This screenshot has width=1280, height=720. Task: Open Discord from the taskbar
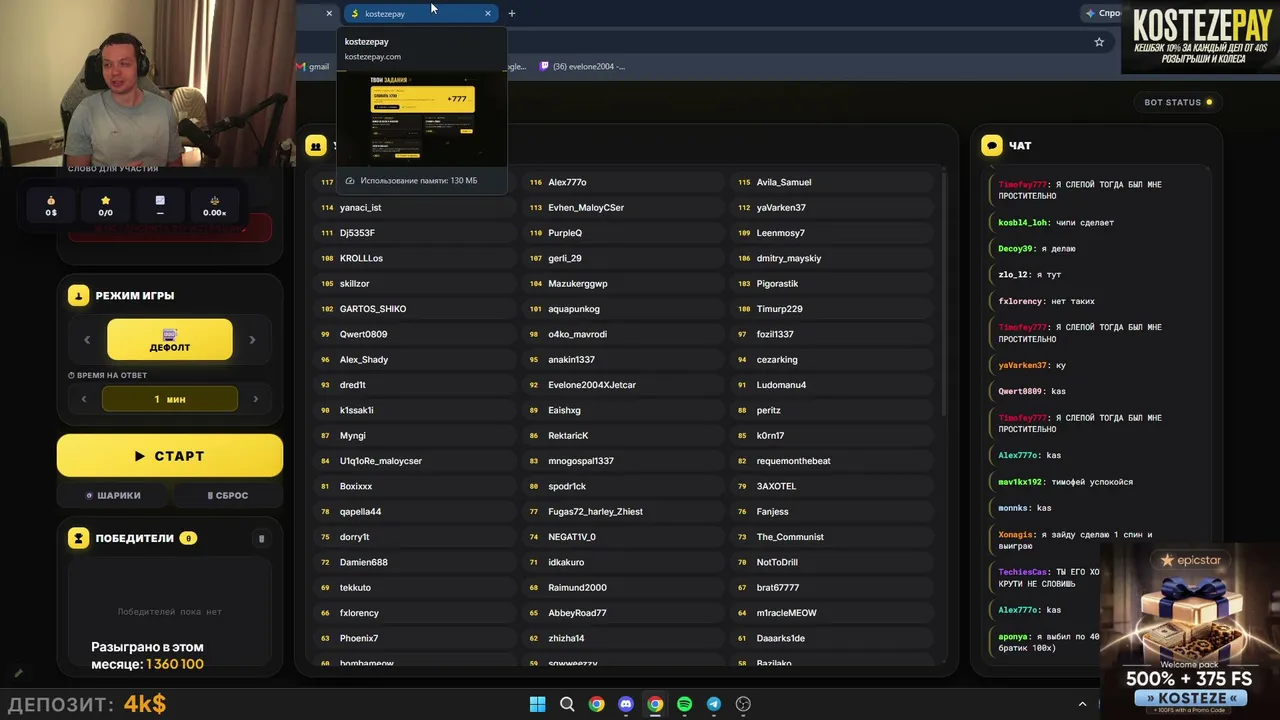[626, 704]
